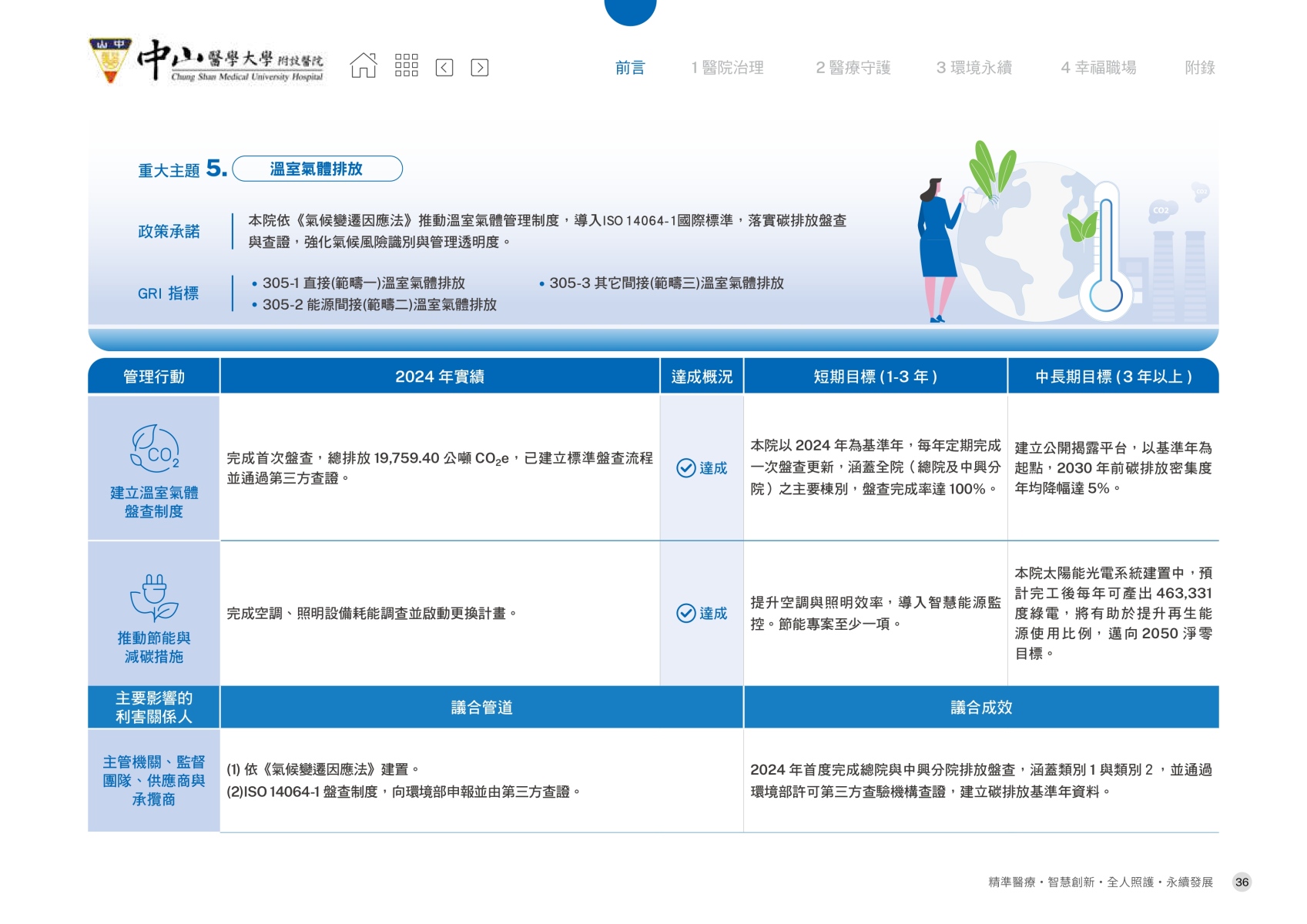This screenshot has width=1307, height=924.
Task: Click the 達成 checkmark in first row
Action: coord(686,468)
